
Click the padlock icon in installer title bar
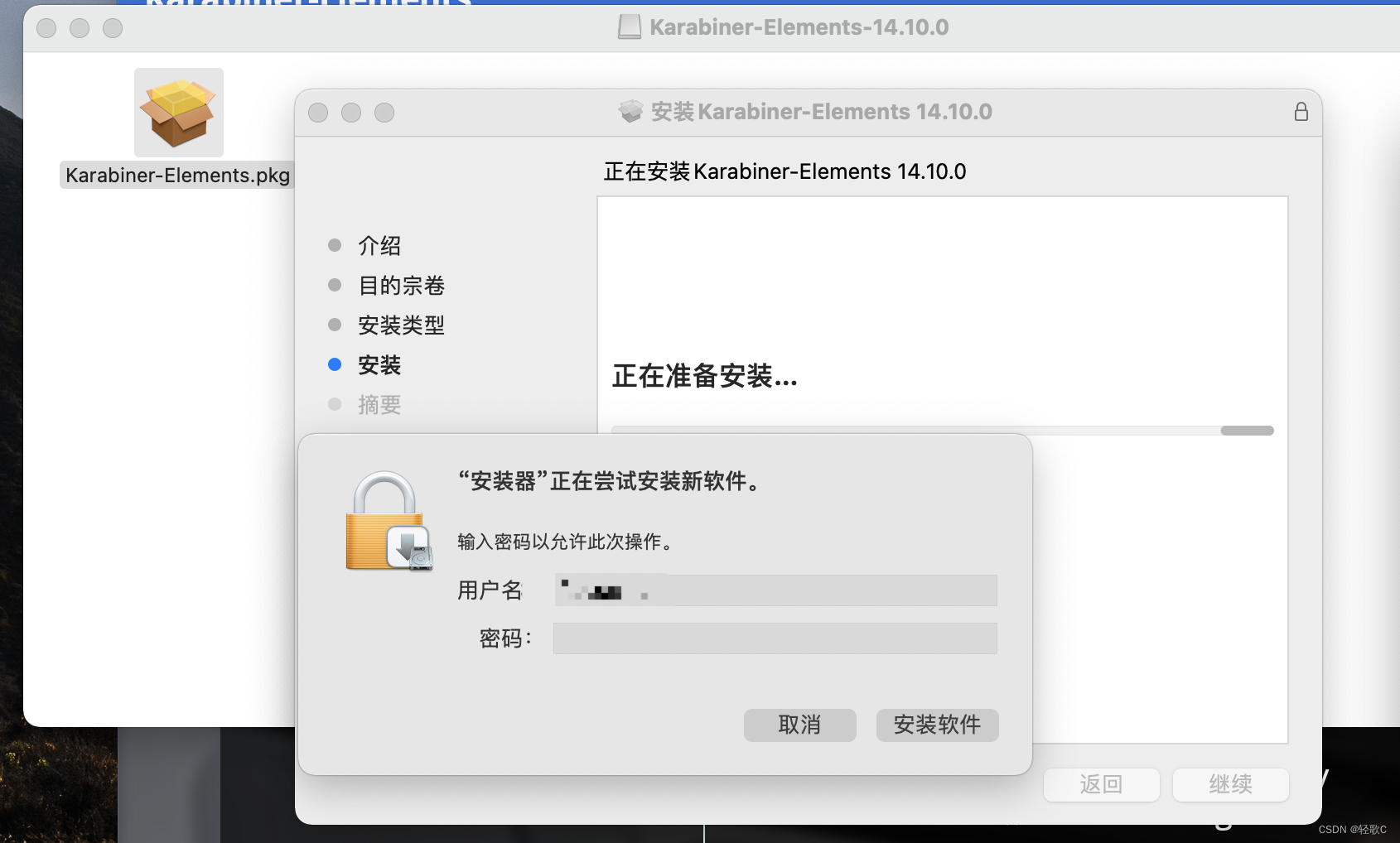[1301, 112]
